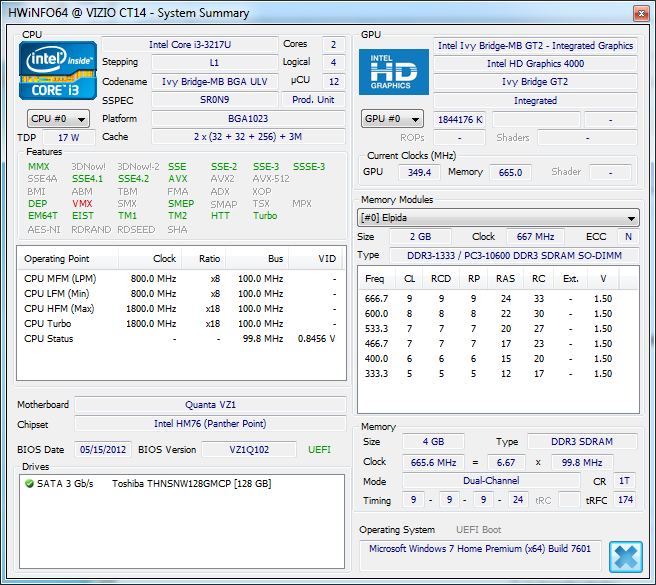Viewport: 656px width, 585px height.
Task: Close the HWiNFO64 window with red X
Action: (x=641, y=13)
